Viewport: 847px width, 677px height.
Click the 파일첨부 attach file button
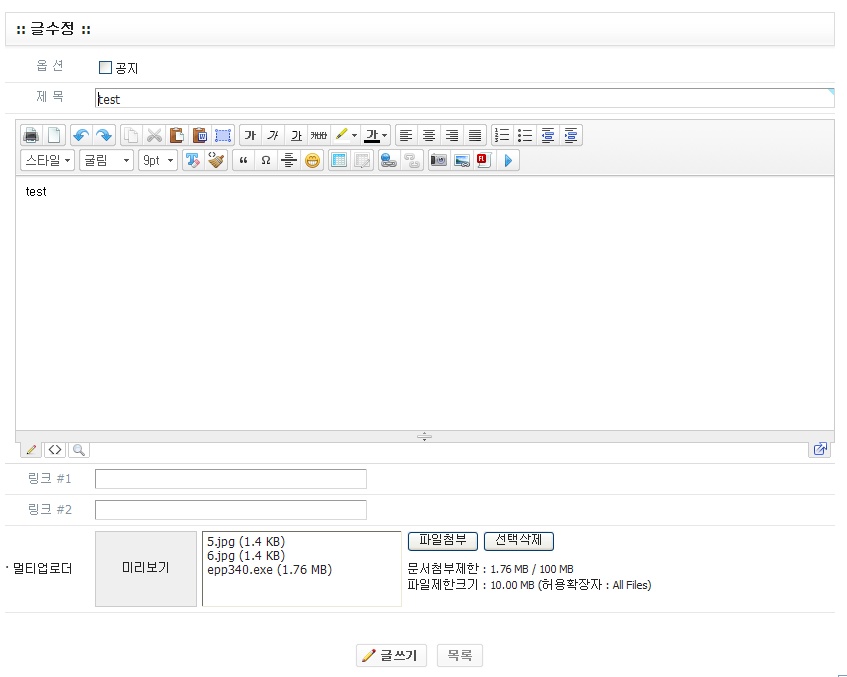443,540
